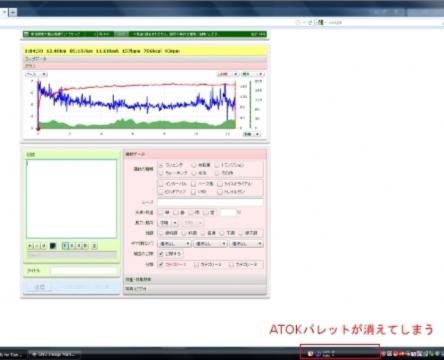The image size is (444, 360).
Task: Click the browser reload icon near the address bar
Action: 310,22
